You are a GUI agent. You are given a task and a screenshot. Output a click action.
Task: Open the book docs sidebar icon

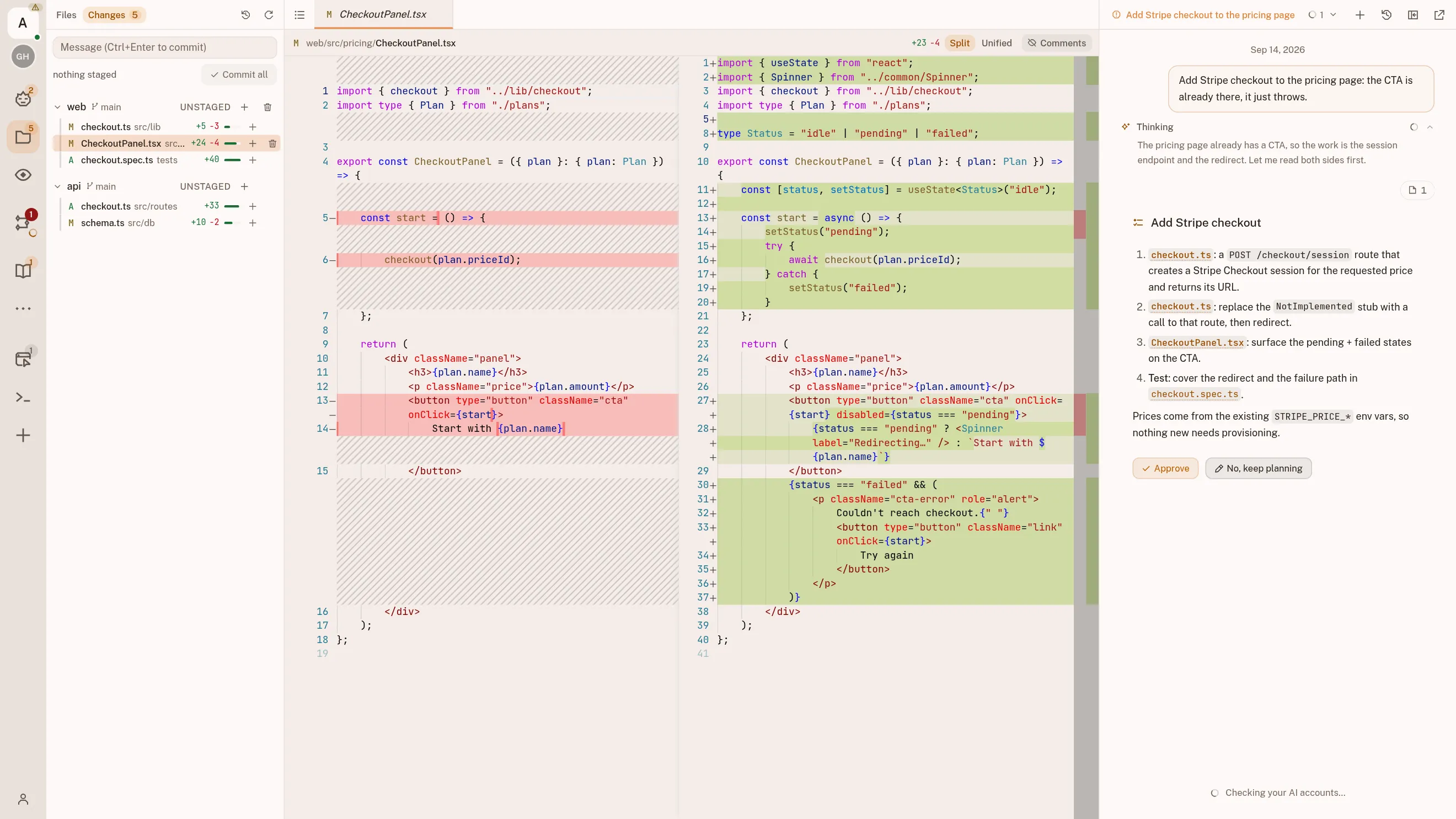click(23, 270)
